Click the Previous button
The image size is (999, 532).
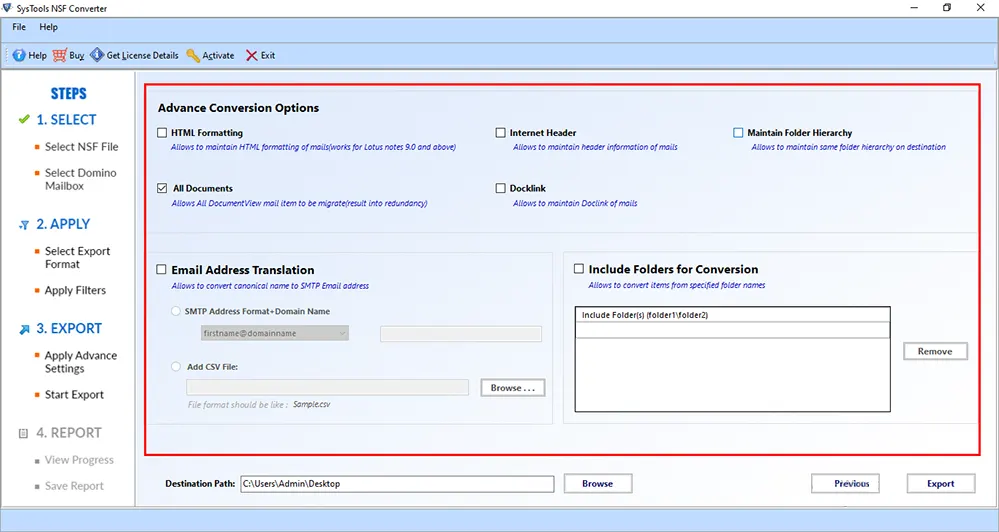point(845,484)
